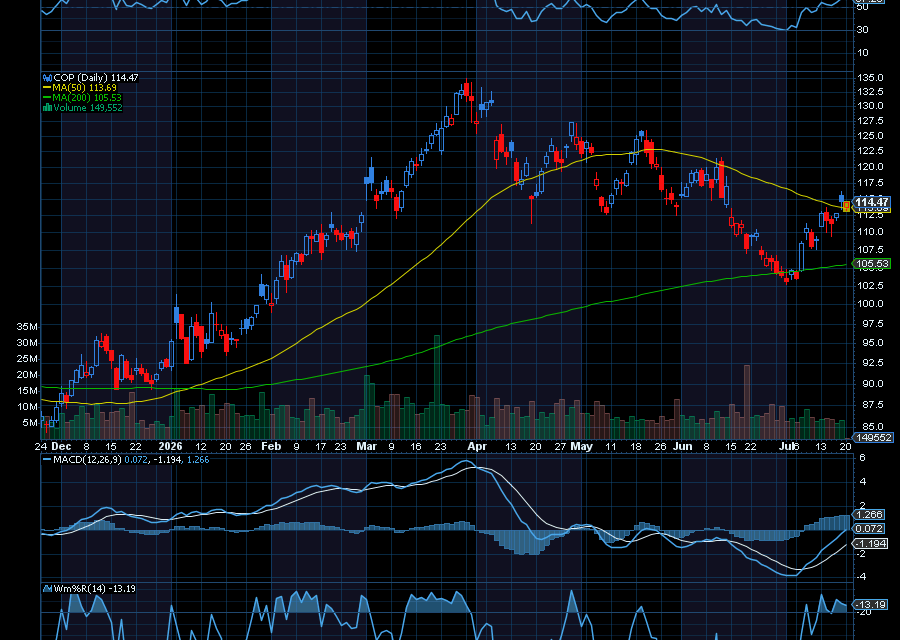
Task: Click the Feb label on the date axis
Action: point(271,446)
